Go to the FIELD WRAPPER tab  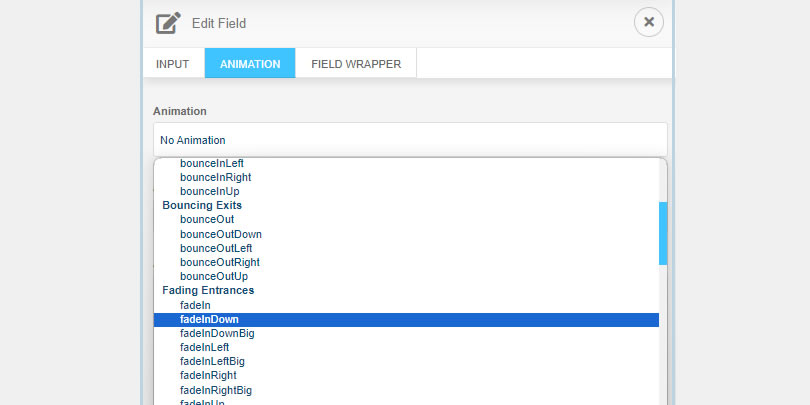pyautogui.click(x=356, y=64)
